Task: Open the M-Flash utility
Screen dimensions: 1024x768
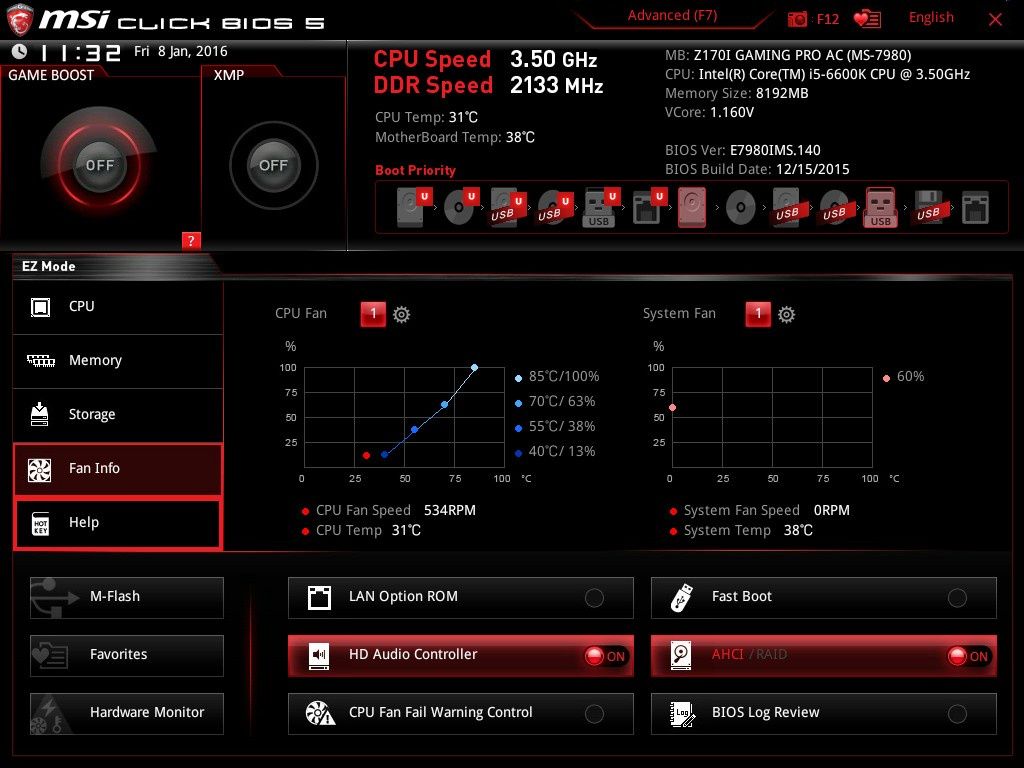Action: (127, 597)
